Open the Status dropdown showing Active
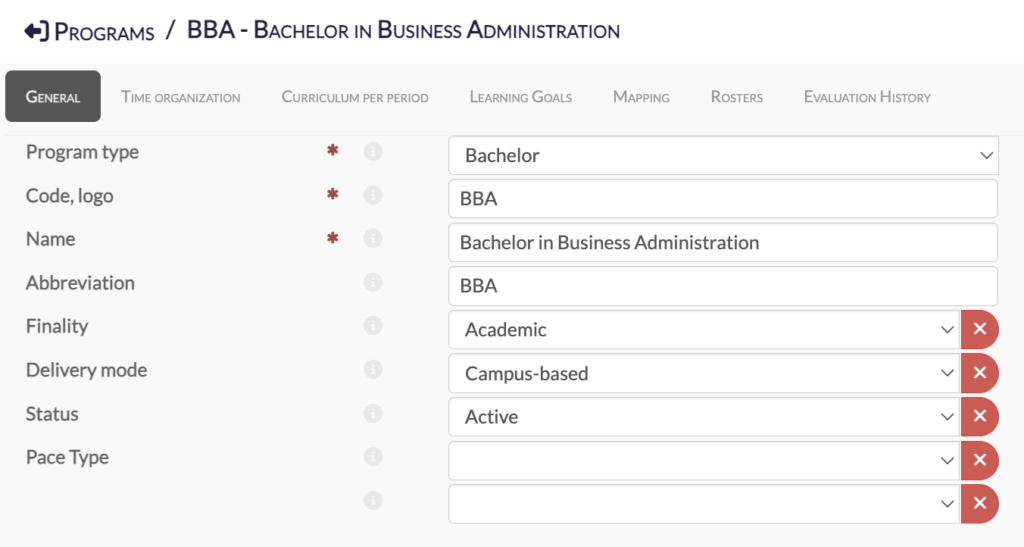The height and width of the screenshot is (547, 1024). click(x=704, y=416)
